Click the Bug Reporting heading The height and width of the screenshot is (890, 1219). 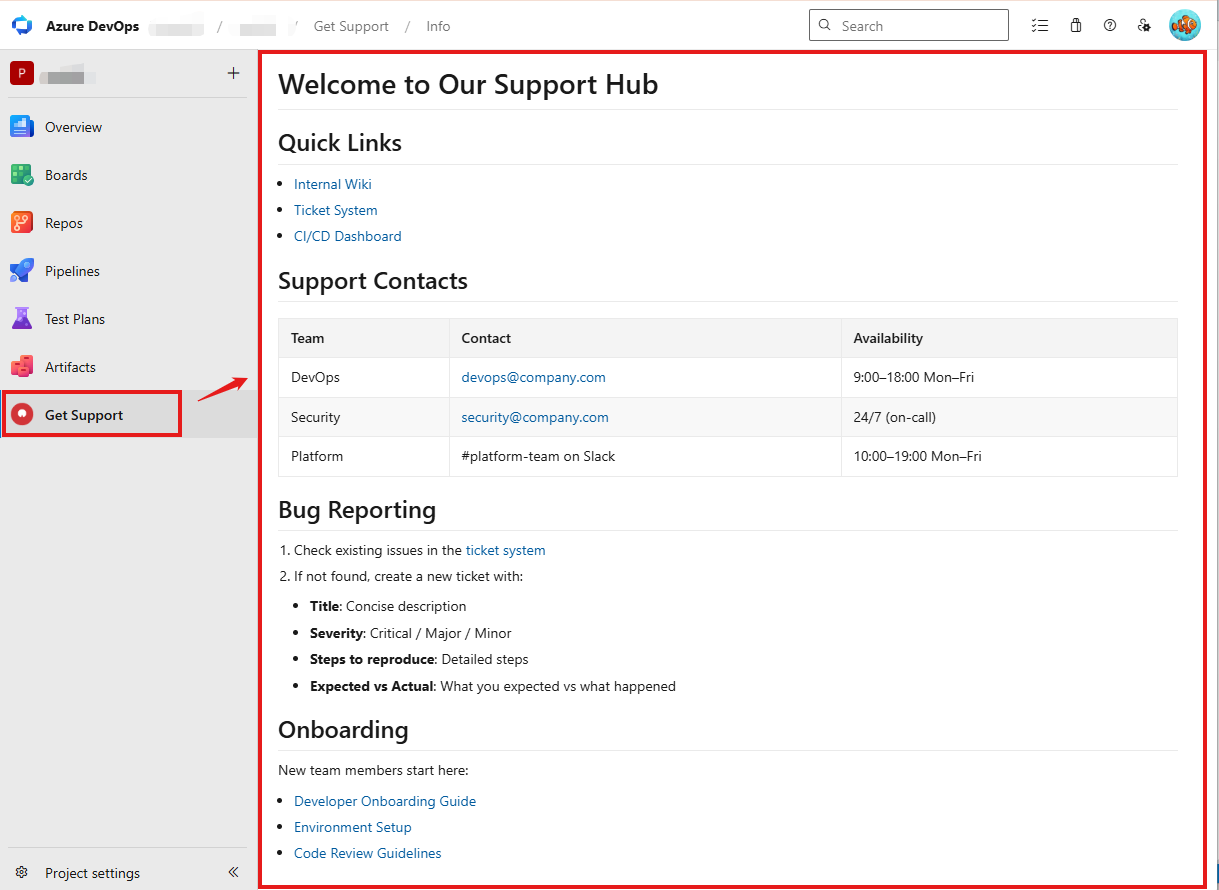point(357,510)
